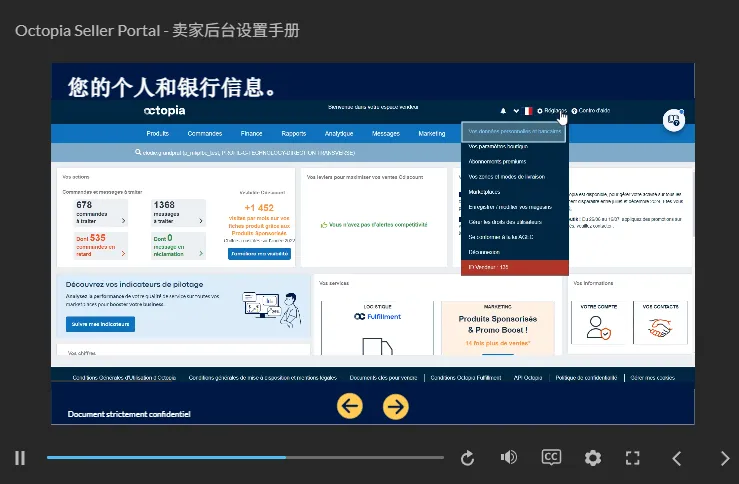
Task: Select Vos données personnelles et bancaires menu entry
Action: point(515,131)
